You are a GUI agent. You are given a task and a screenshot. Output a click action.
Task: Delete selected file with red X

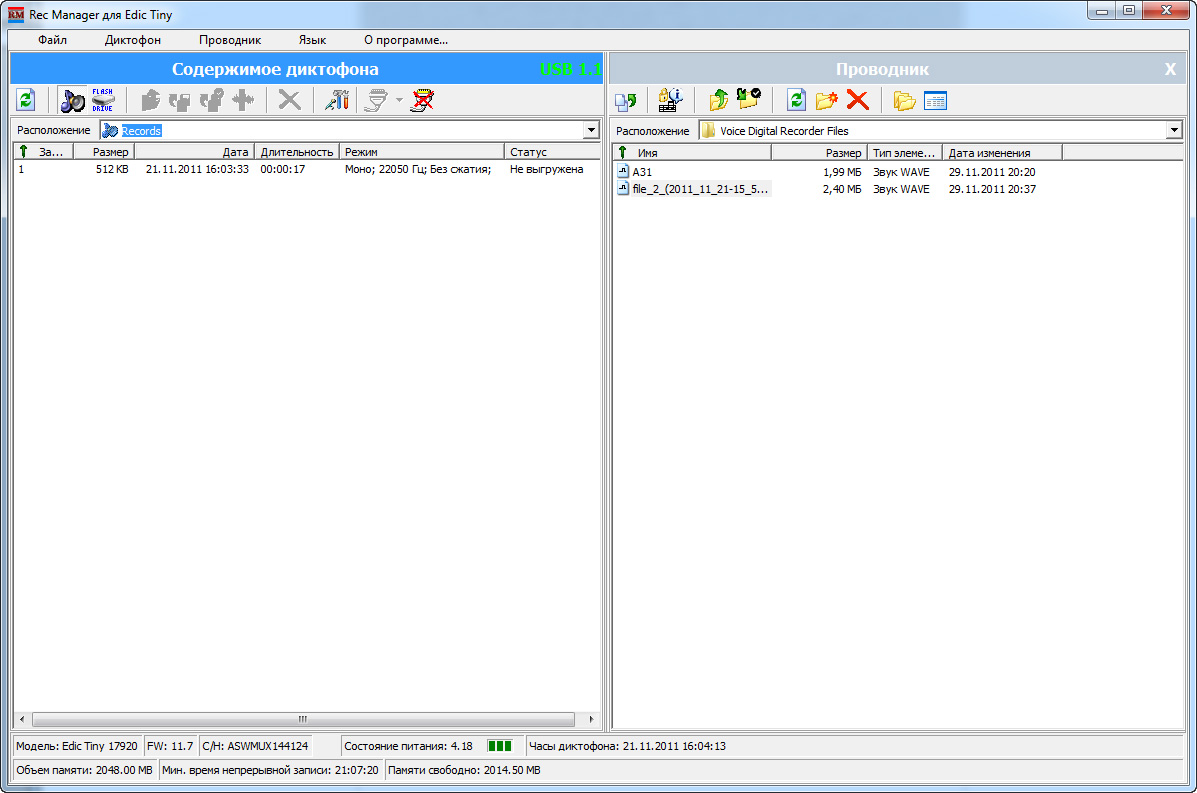pyautogui.click(x=857, y=100)
